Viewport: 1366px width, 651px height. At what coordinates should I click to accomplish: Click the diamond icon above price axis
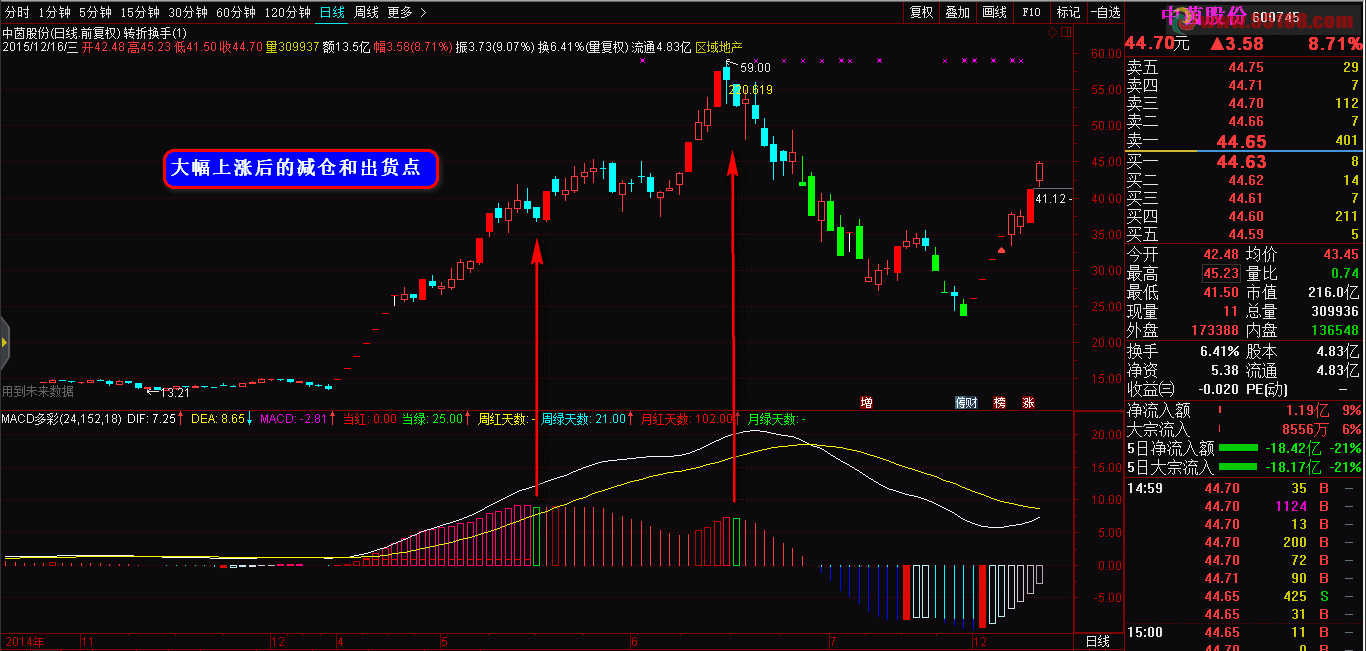[x=1053, y=32]
